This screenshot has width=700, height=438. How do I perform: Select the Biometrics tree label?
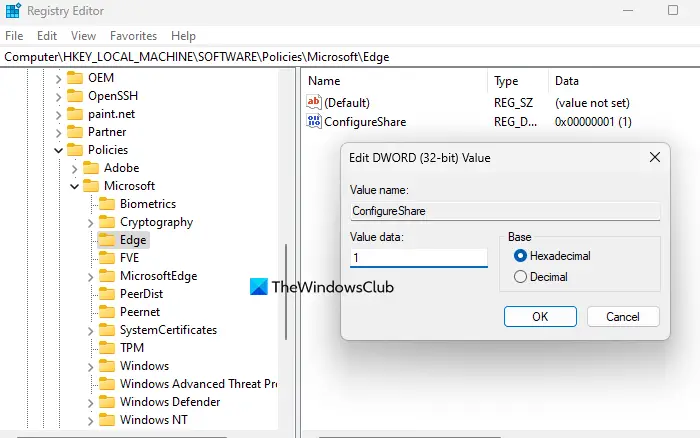tap(148, 204)
